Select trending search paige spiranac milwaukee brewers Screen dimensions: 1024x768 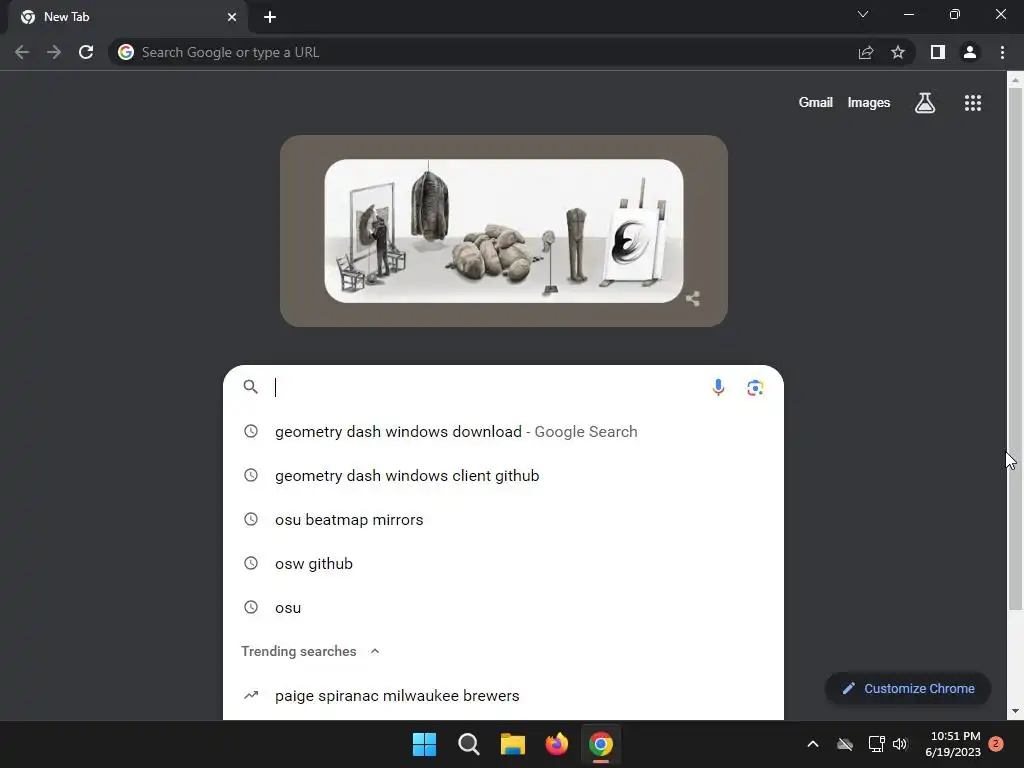coord(503,696)
